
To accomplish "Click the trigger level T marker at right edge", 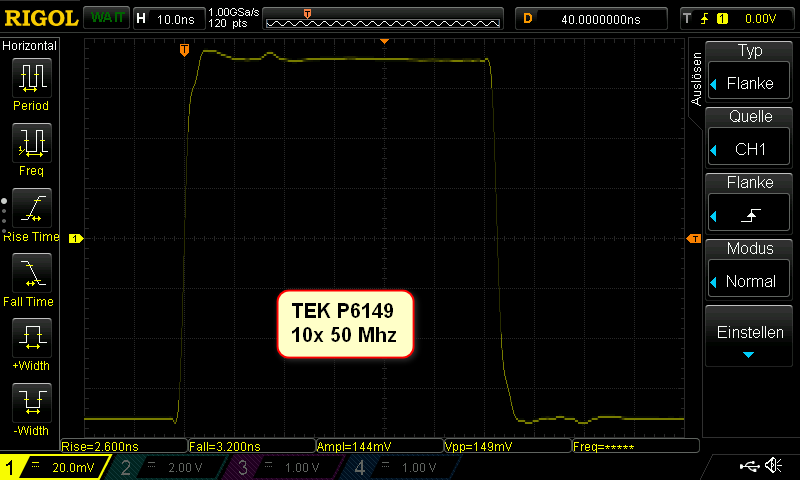I will [x=694, y=238].
